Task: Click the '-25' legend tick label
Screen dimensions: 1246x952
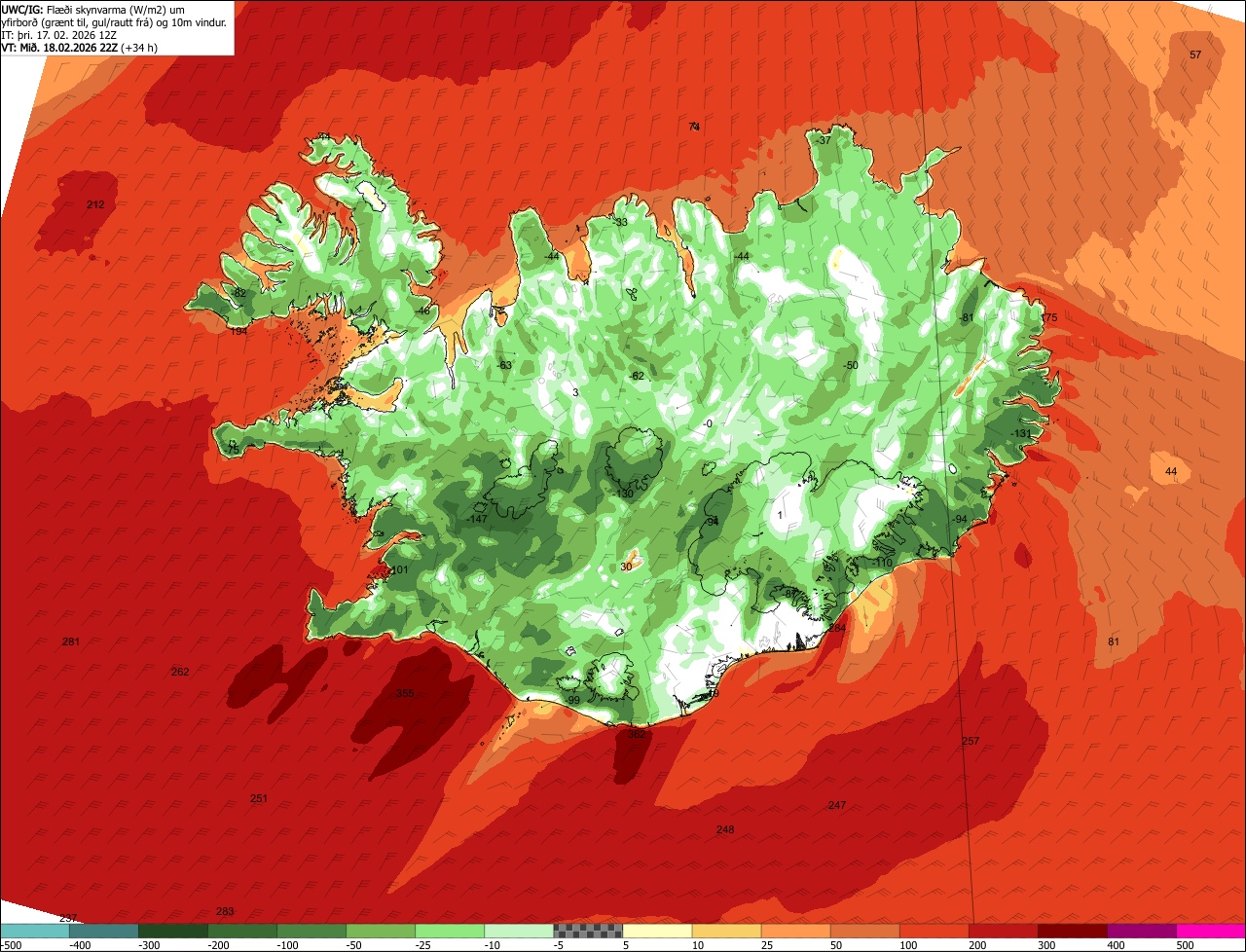Action: [425, 945]
